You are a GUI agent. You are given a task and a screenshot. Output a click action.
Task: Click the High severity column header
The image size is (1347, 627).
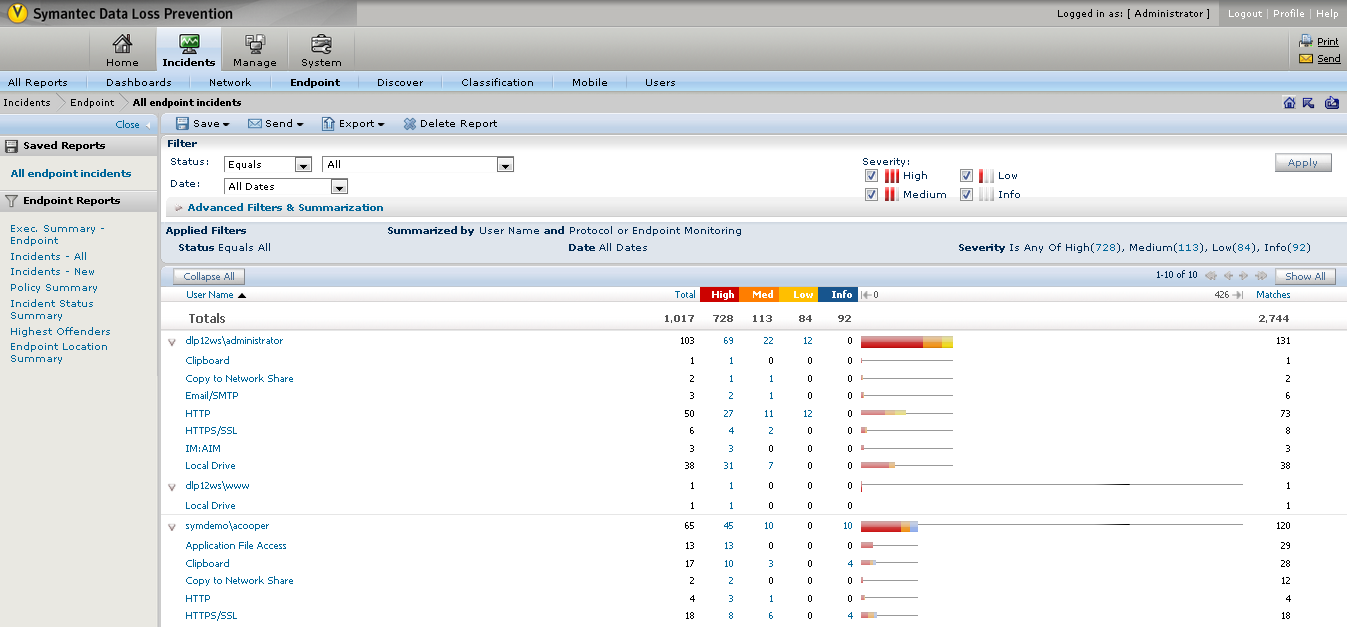click(720, 295)
